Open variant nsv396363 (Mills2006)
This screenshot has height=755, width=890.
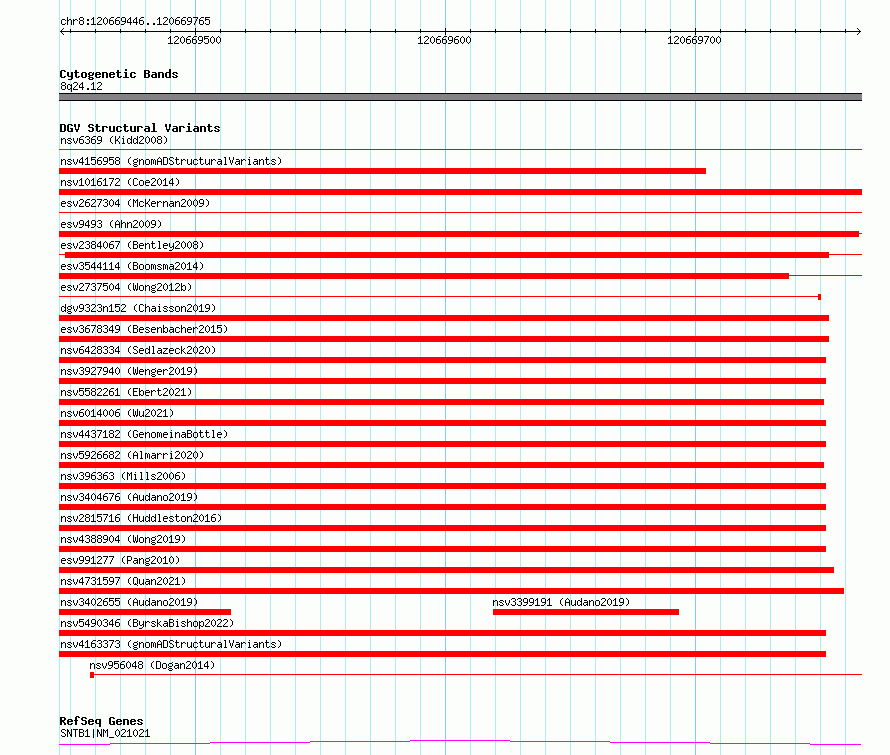[123, 476]
